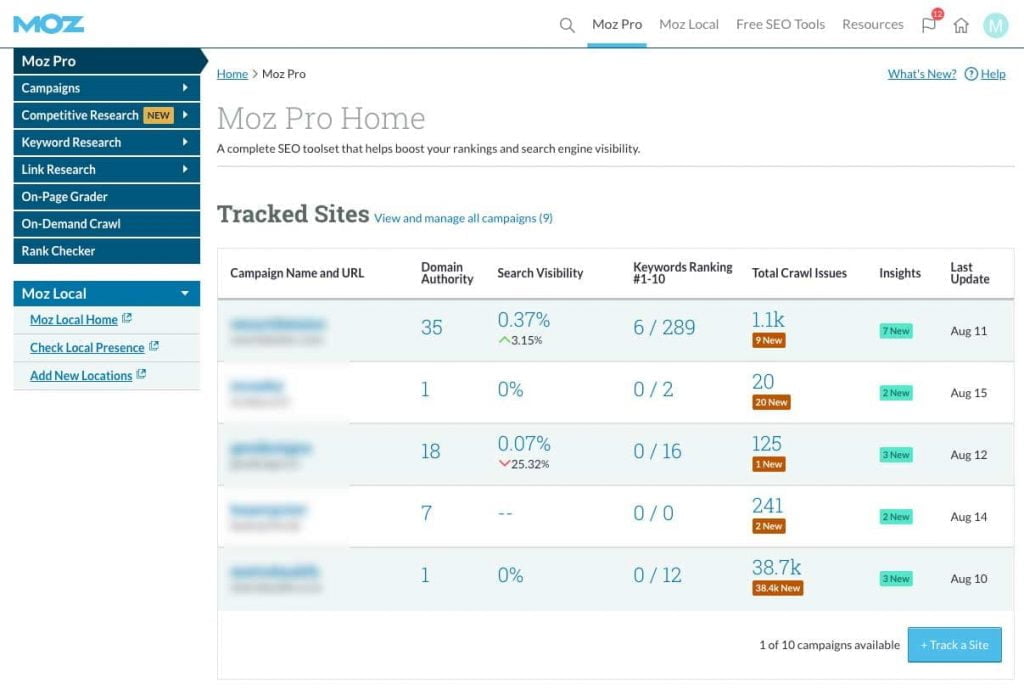Image resolution: width=1024 pixels, height=689 pixels.
Task: Click the 38.7k total crawl issues value
Action: pos(776,568)
